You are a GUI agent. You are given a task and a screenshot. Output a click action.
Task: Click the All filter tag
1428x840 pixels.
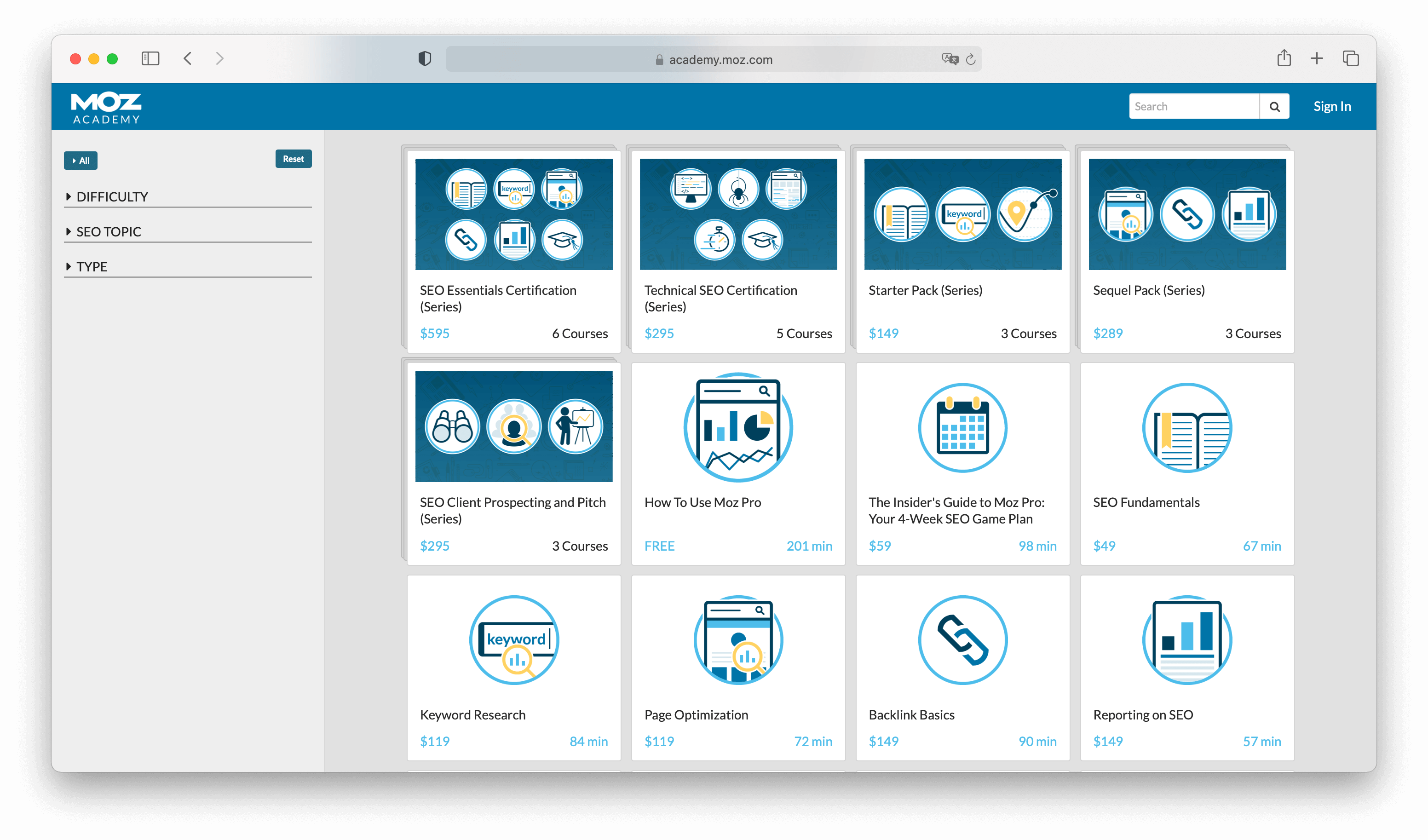pos(81,161)
